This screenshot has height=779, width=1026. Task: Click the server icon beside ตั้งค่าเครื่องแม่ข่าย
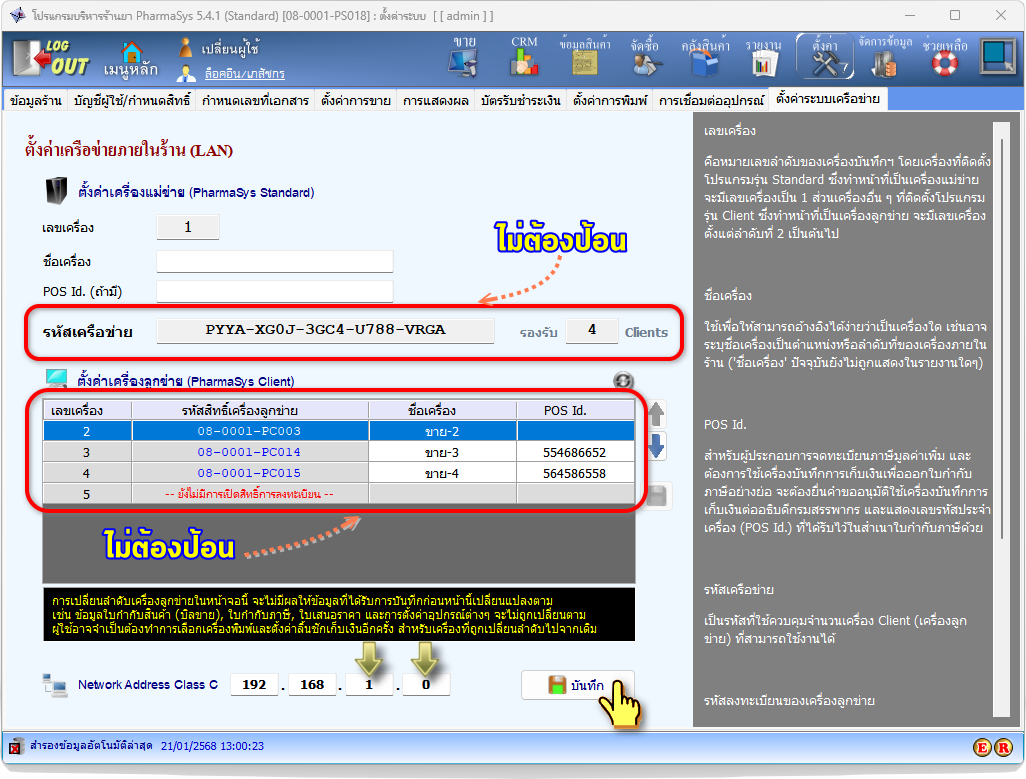click(x=56, y=190)
